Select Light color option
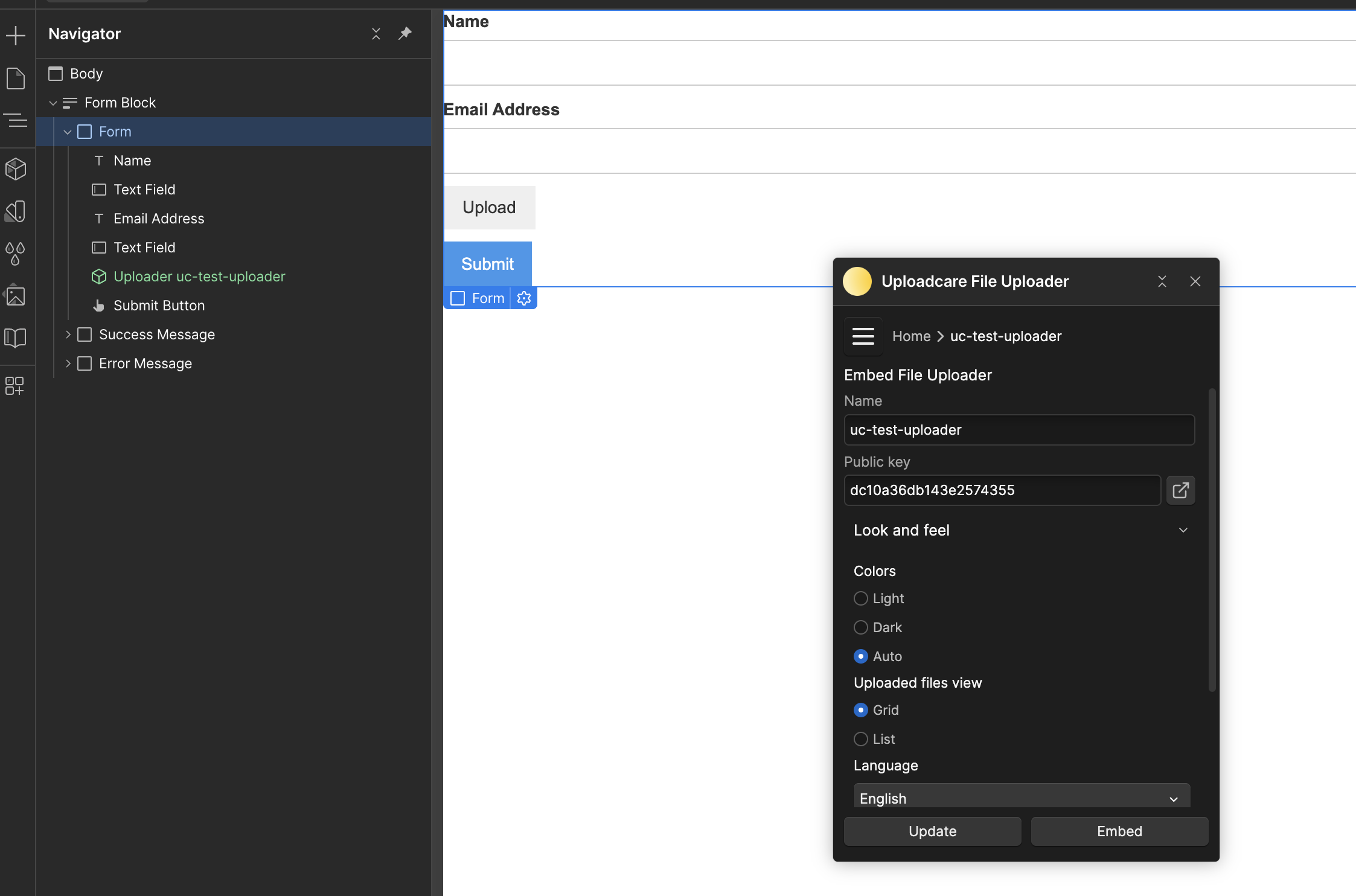 pos(860,598)
